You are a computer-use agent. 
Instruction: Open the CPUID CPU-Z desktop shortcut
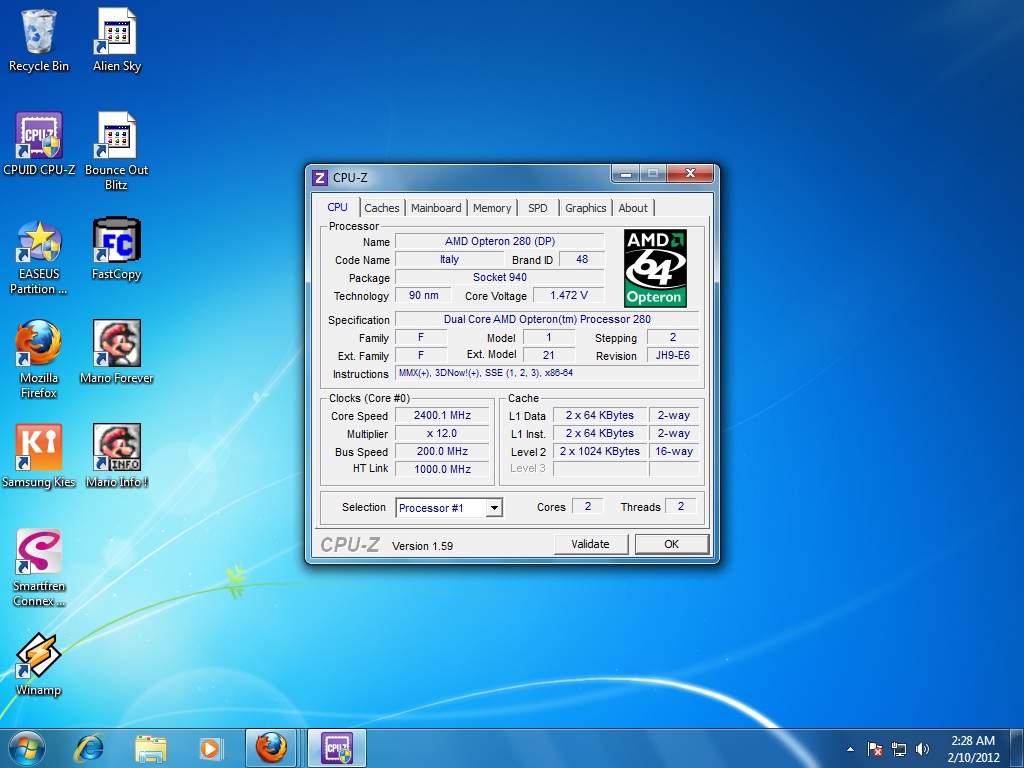pos(39,138)
